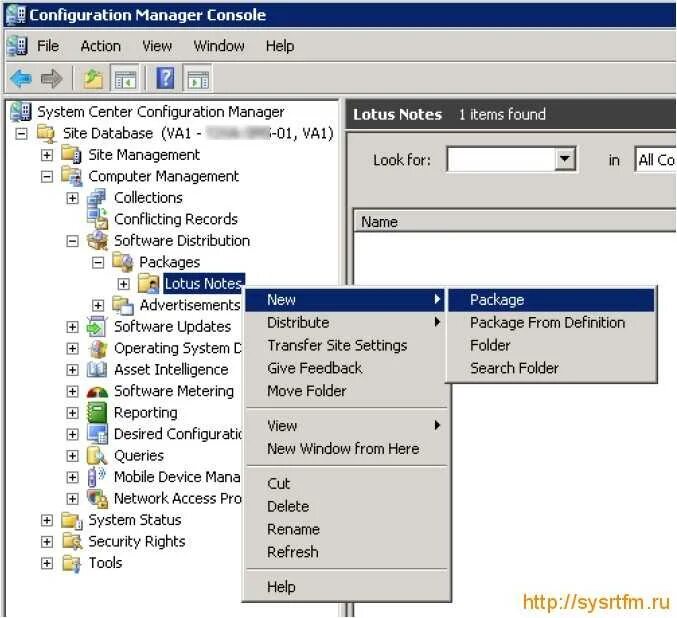Click the Operating System Deployment node icon
Image resolution: width=677 pixels, height=618 pixels.
pos(98,348)
